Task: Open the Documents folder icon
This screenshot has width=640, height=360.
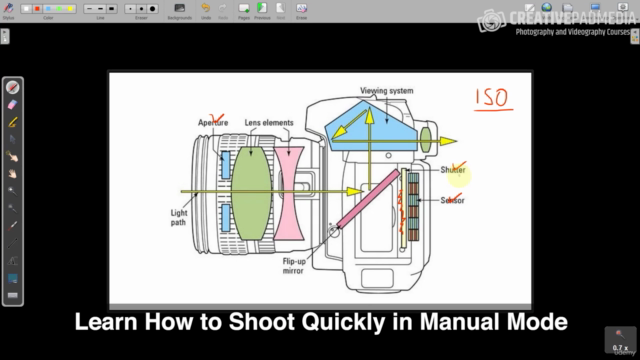Action: tap(568, 8)
